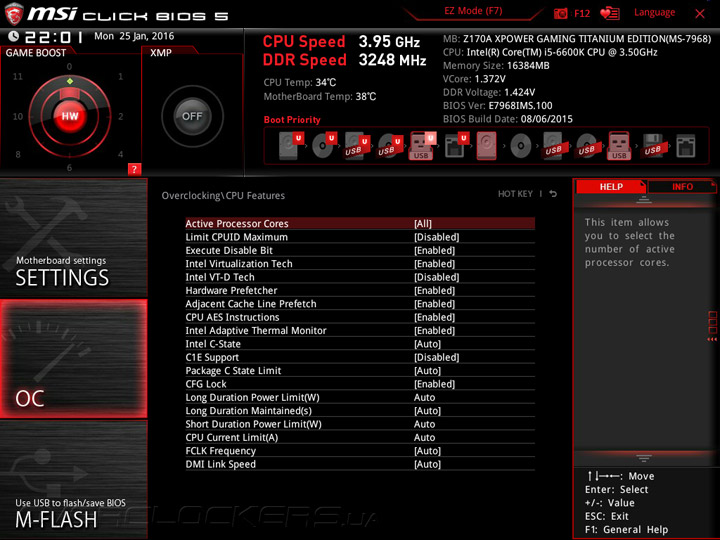Viewport: 720px width, 540px height.
Task: Click the red question mark help icon
Action: [134, 169]
